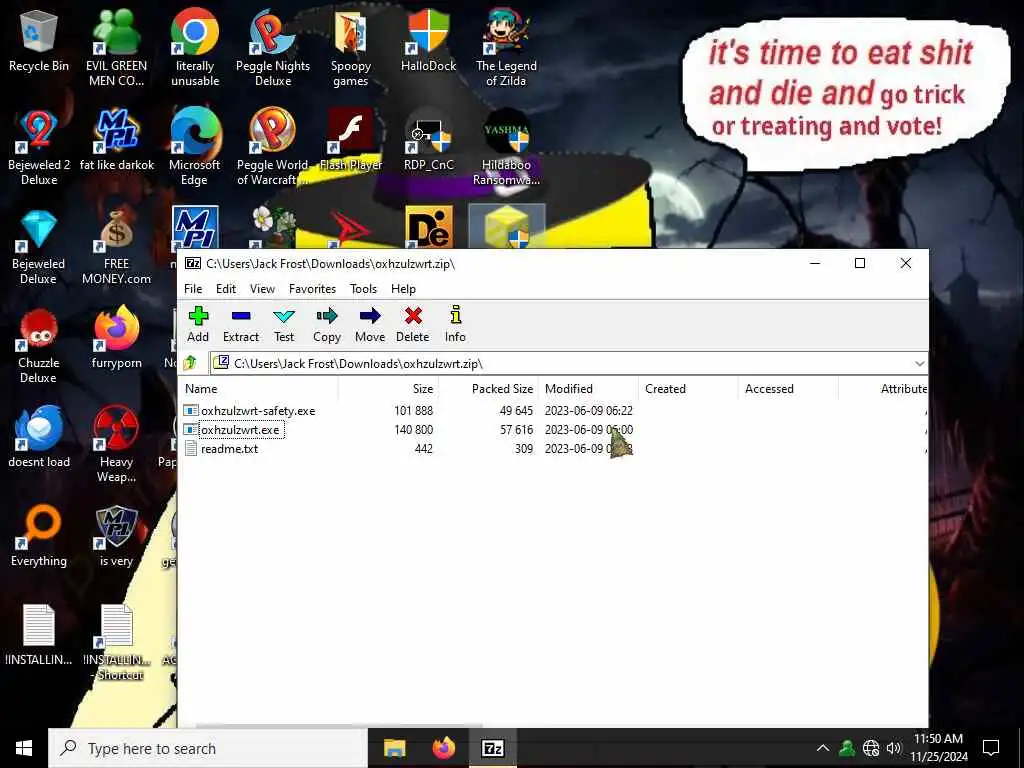Open the File menu
Viewport: 1024px width, 768px height.
193,289
